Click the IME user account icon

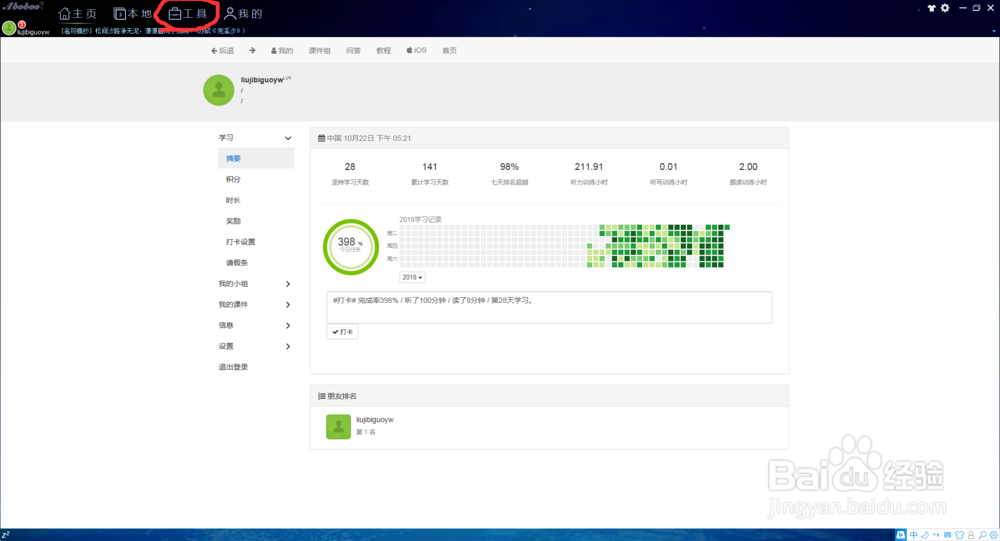[x=971, y=535]
